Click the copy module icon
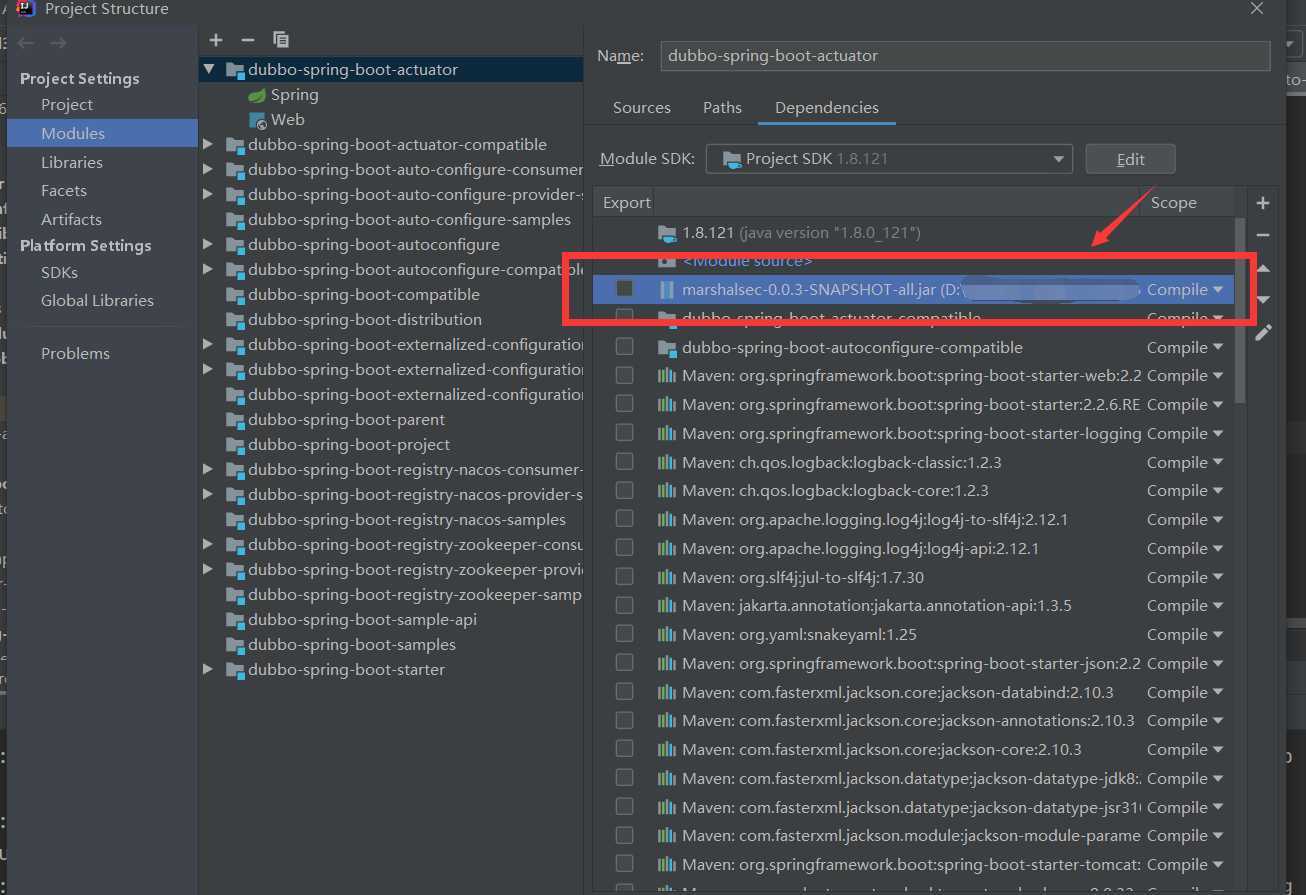 [x=281, y=39]
